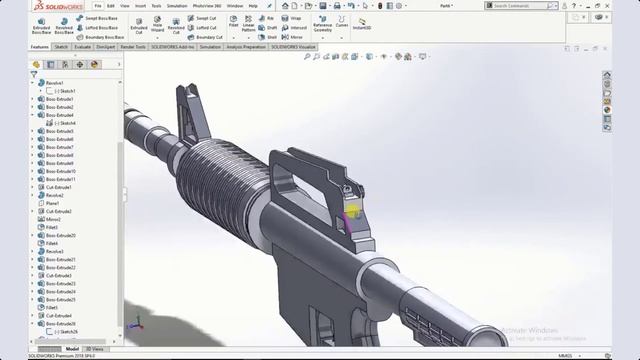
Task: Open the PhotoView 360 menu
Action: [207, 6]
